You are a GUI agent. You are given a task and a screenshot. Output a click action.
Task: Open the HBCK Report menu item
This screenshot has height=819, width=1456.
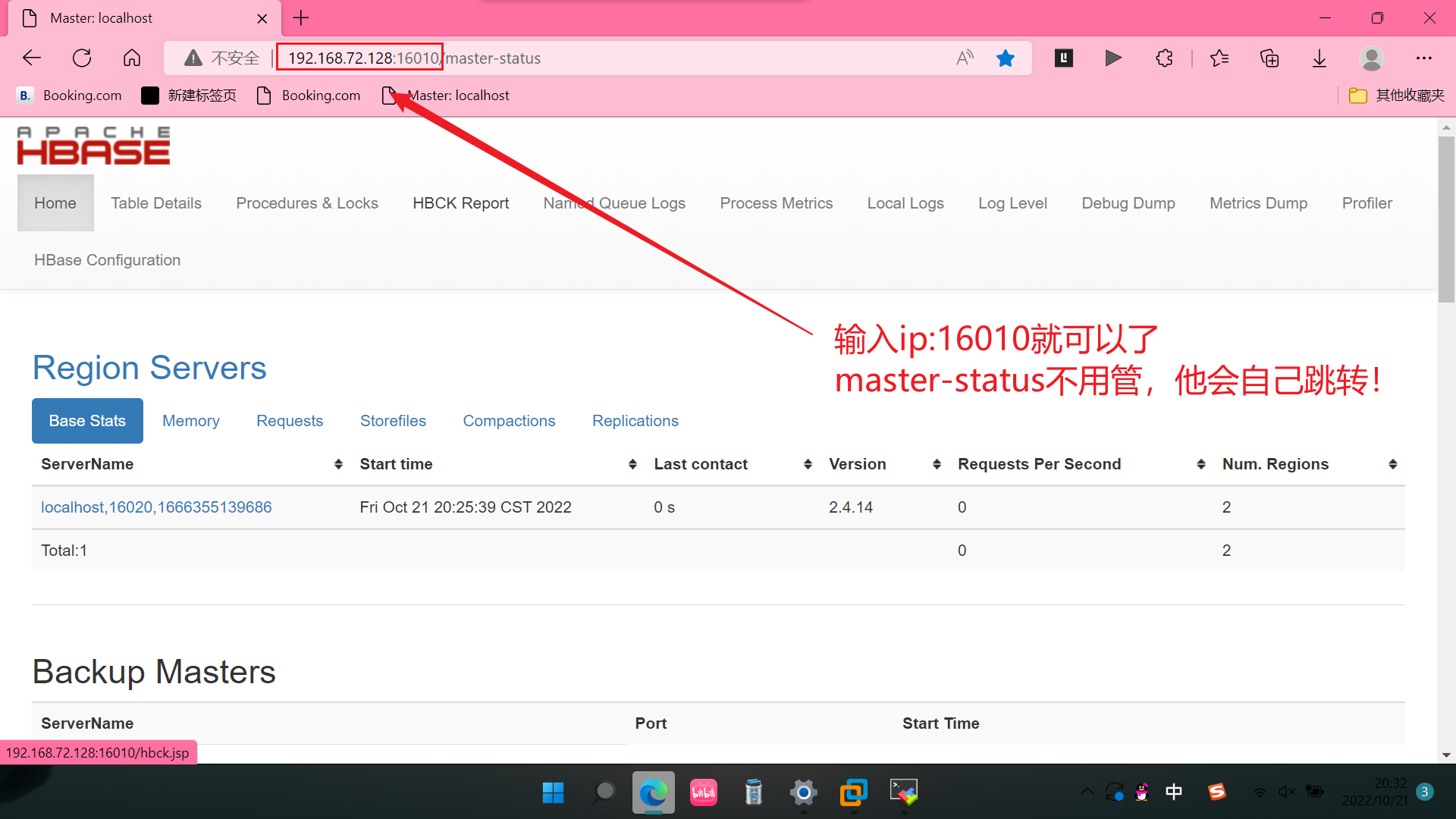460,203
